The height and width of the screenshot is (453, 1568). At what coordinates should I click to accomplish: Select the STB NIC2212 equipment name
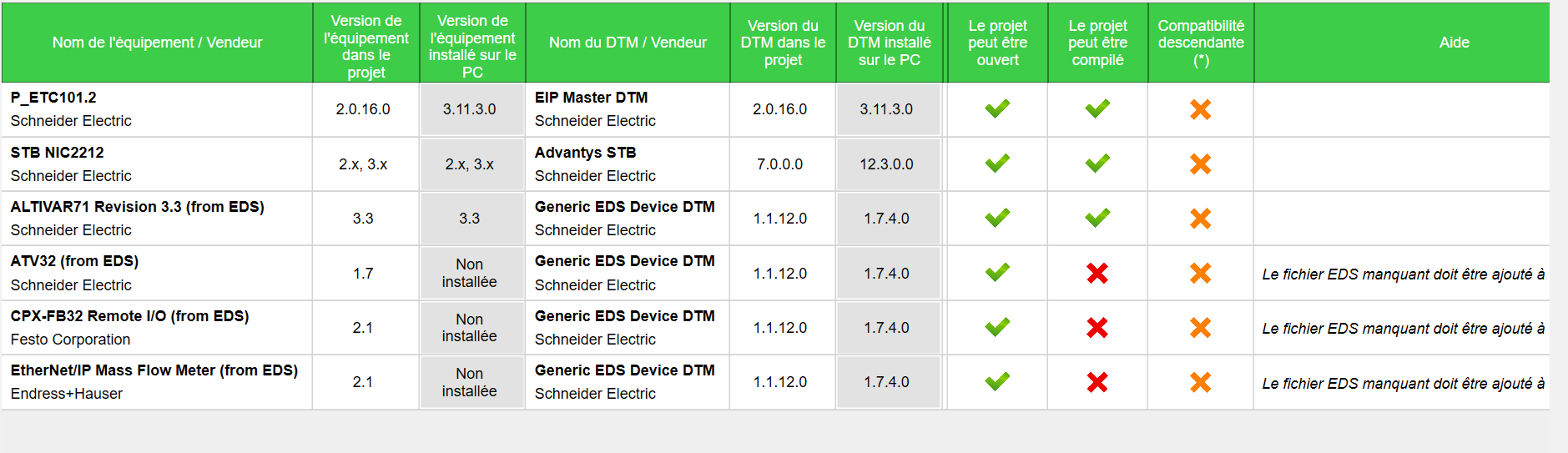[x=58, y=153]
